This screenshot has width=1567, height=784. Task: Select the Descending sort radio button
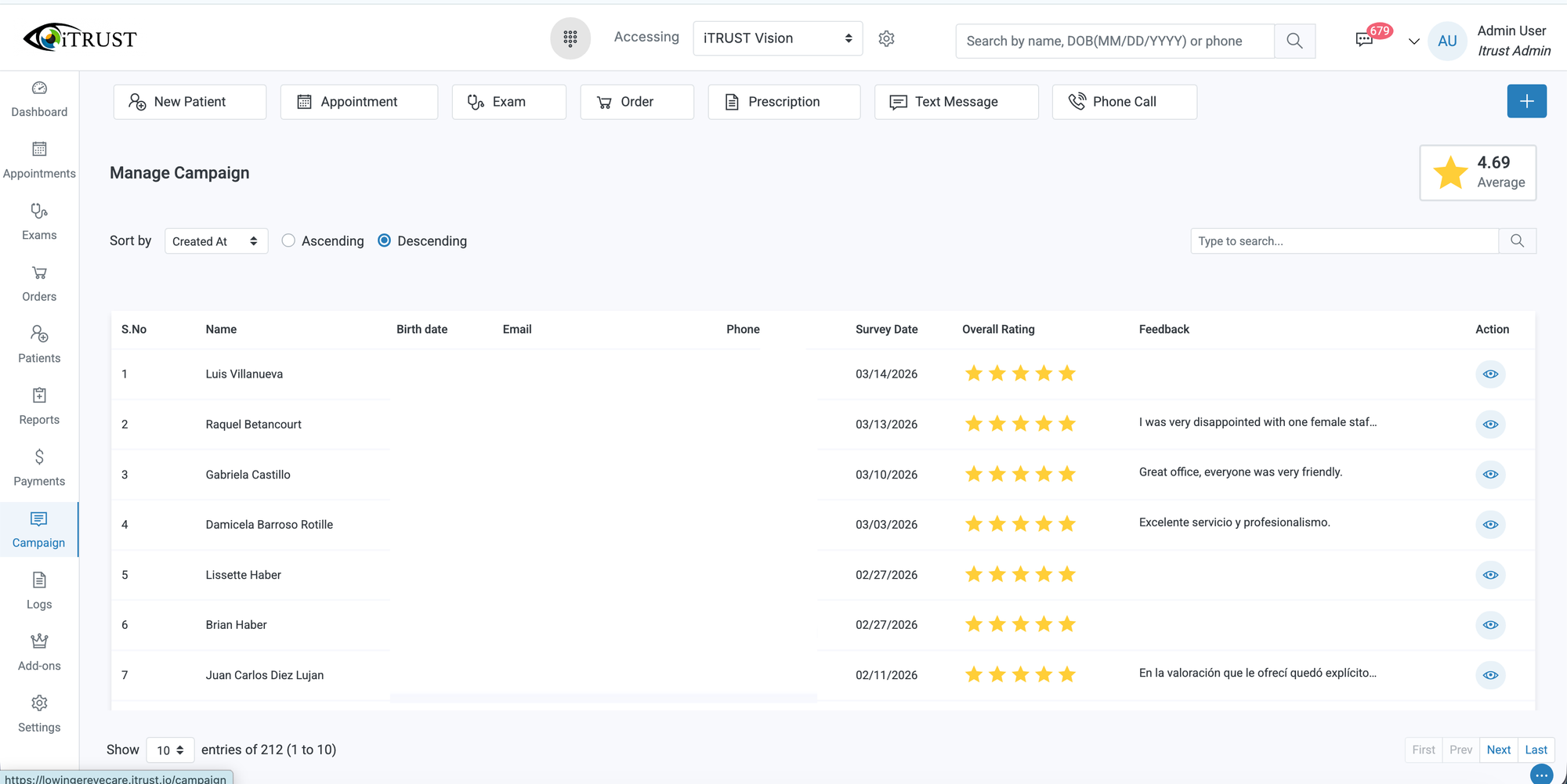384,241
